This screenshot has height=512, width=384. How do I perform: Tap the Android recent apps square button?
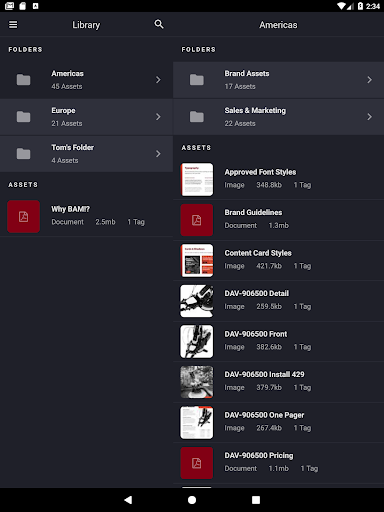pyautogui.click(x=256, y=500)
